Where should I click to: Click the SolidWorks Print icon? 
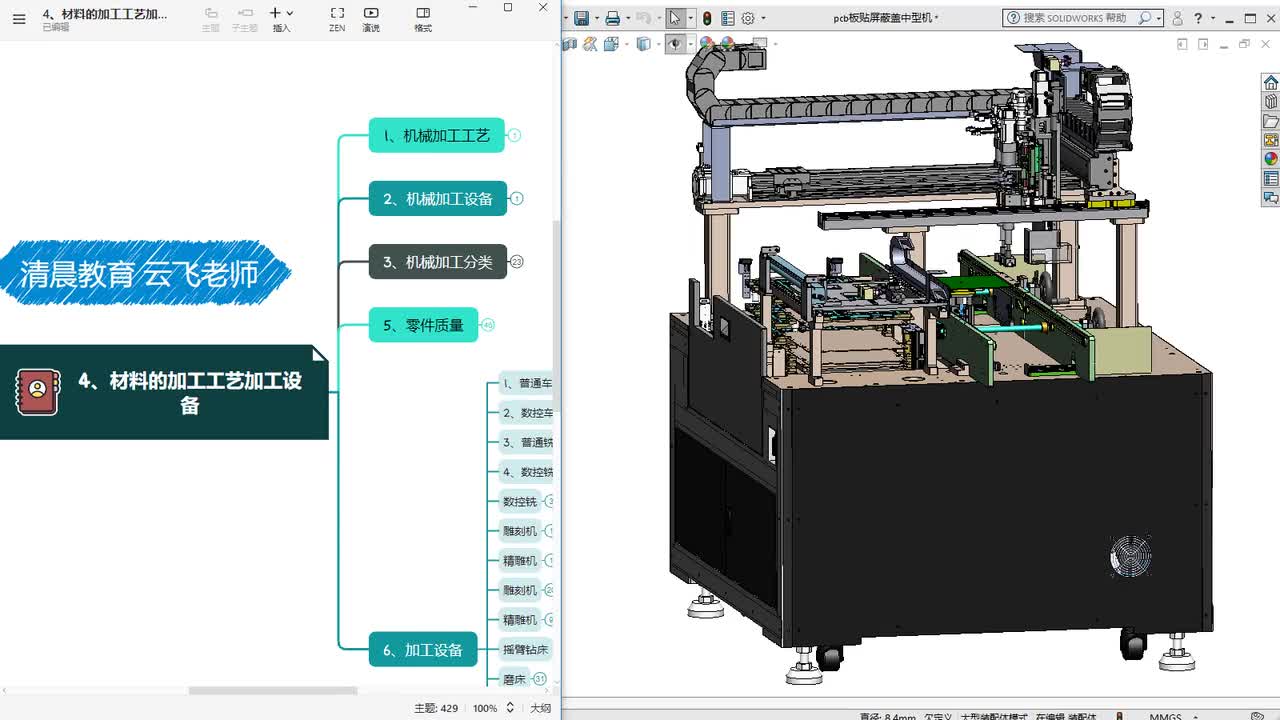pyautogui.click(x=612, y=18)
